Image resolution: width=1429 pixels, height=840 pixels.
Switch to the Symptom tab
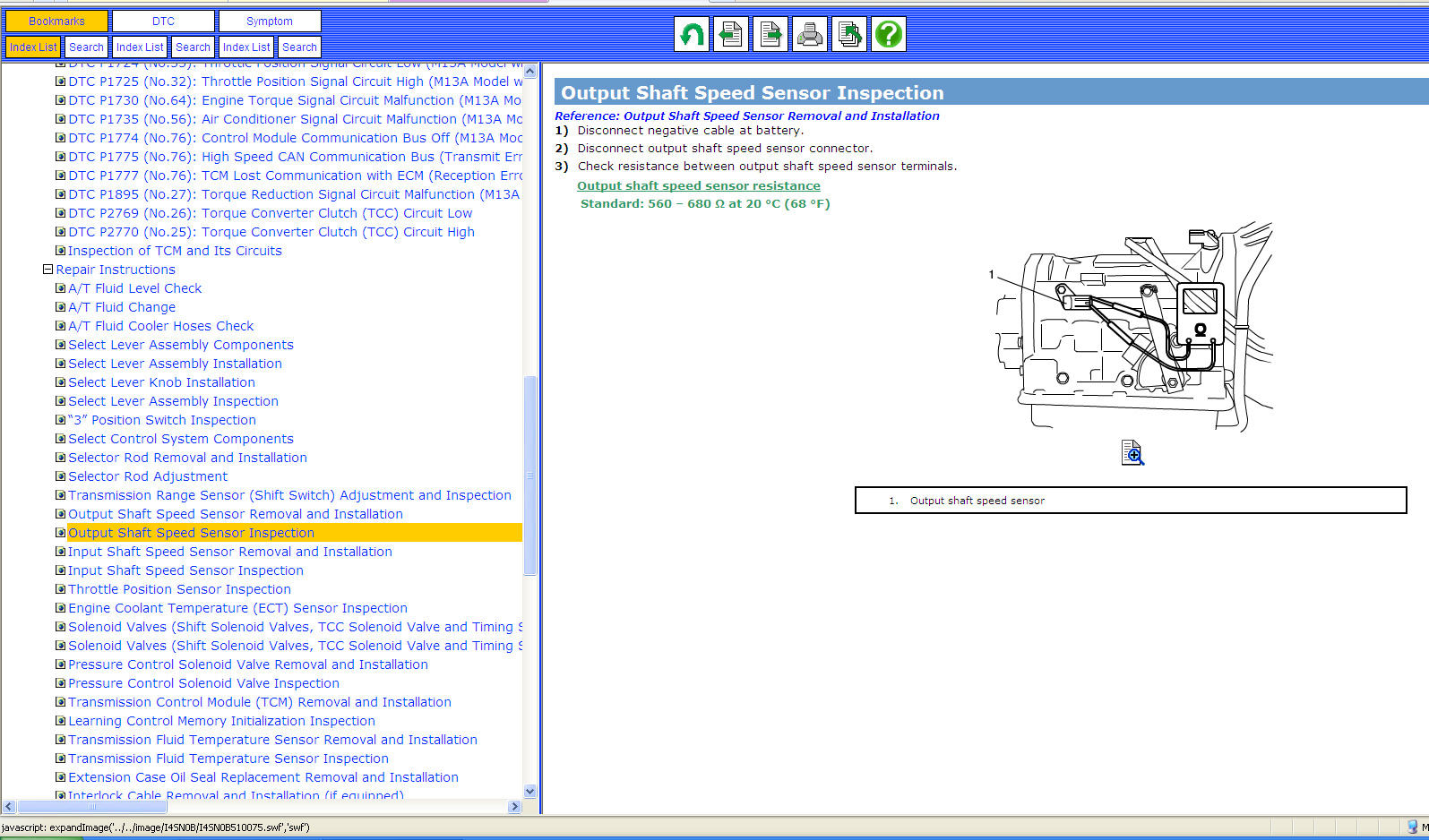pos(270,21)
